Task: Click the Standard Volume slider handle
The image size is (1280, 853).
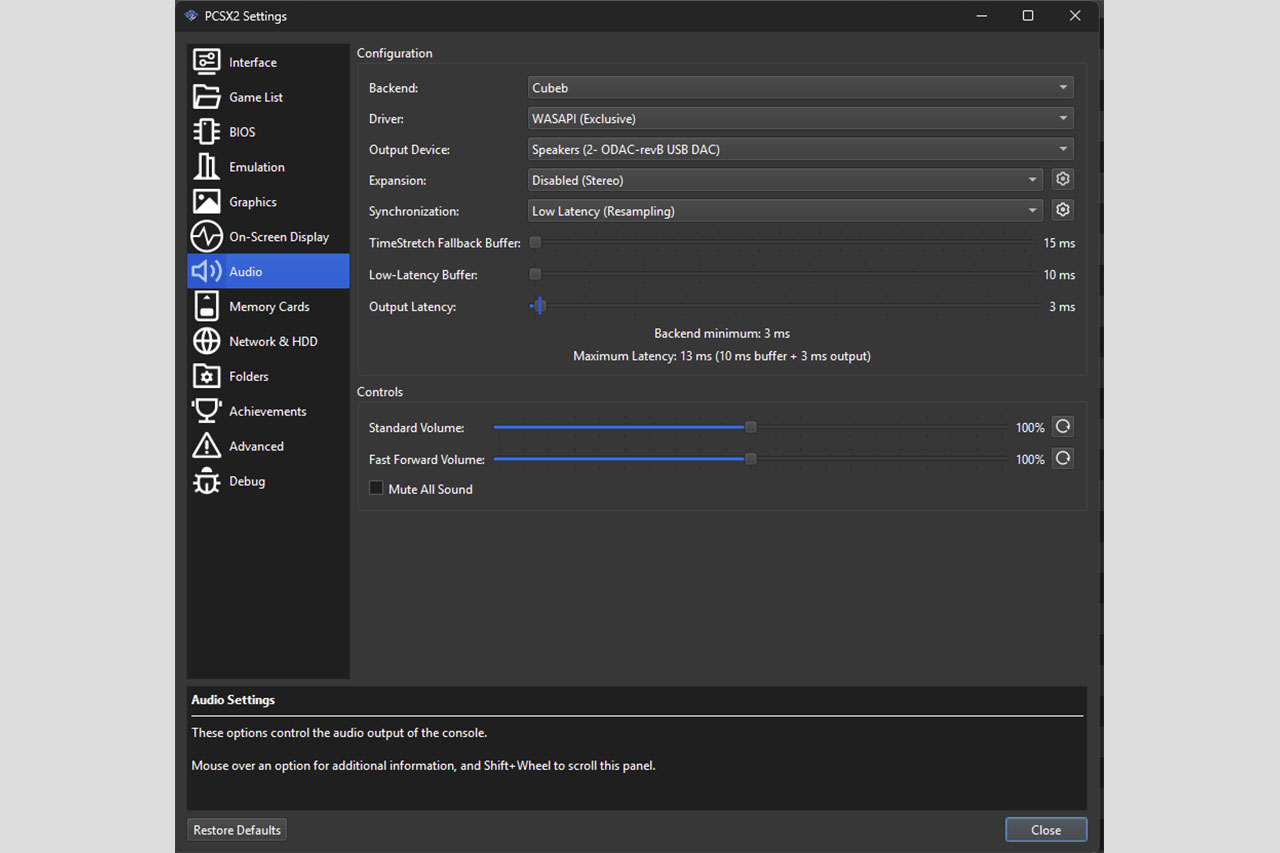Action: (750, 428)
